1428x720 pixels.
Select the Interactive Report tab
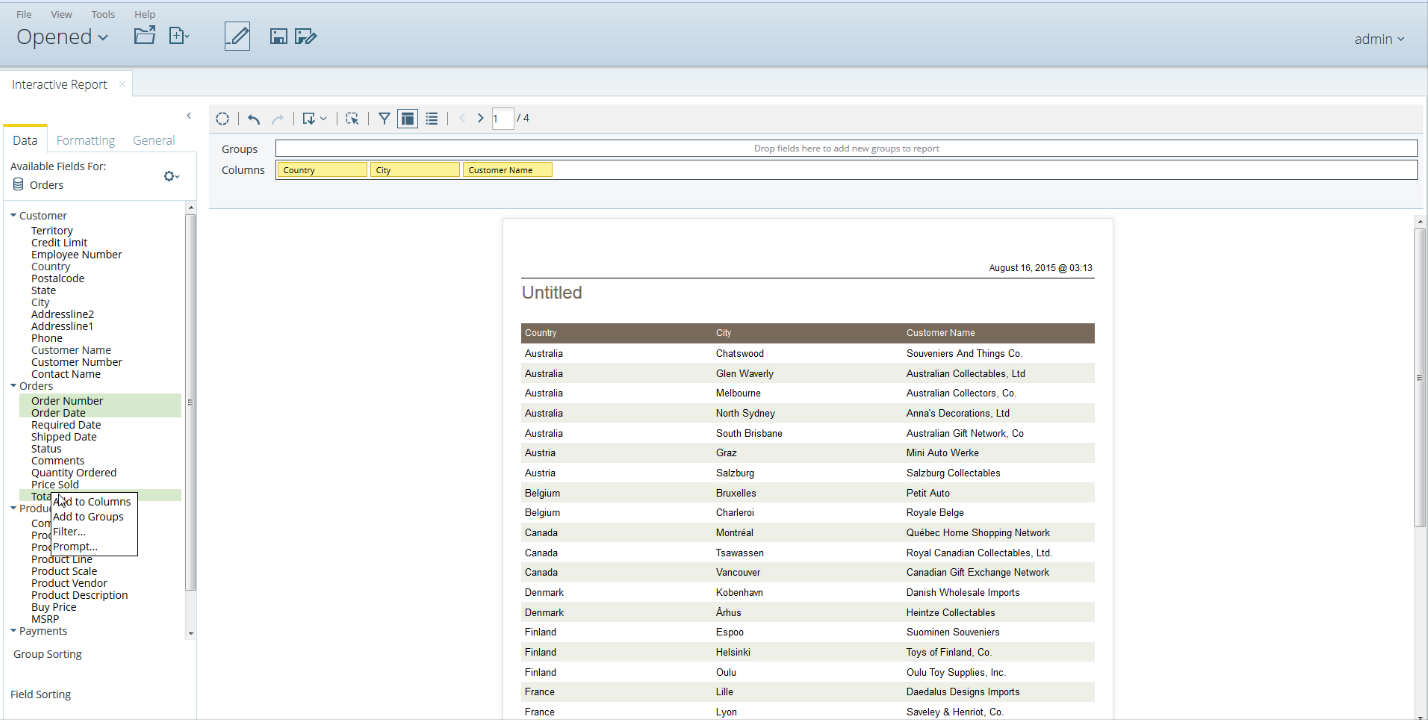(60, 85)
